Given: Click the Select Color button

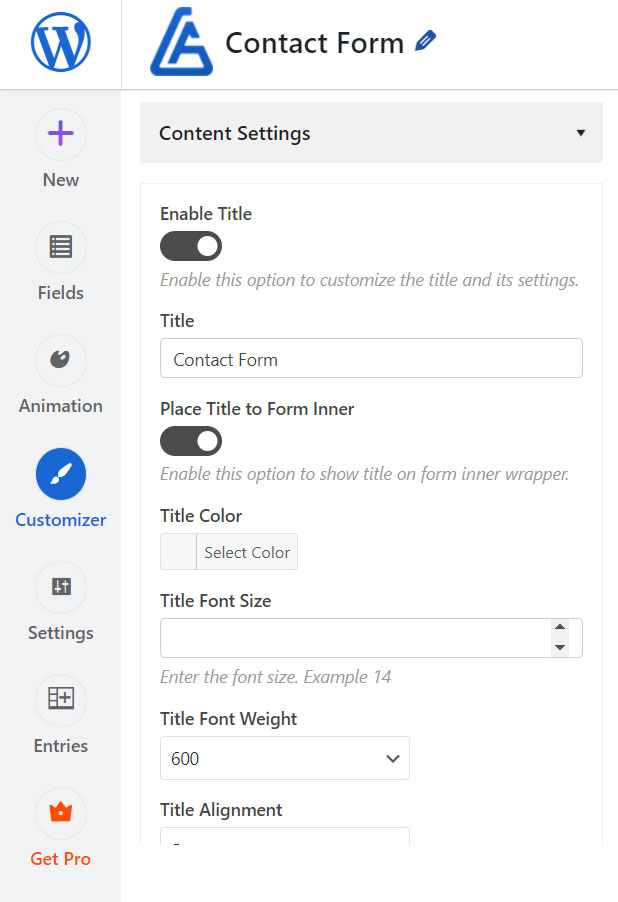Looking at the screenshot, I should [246, 551].
